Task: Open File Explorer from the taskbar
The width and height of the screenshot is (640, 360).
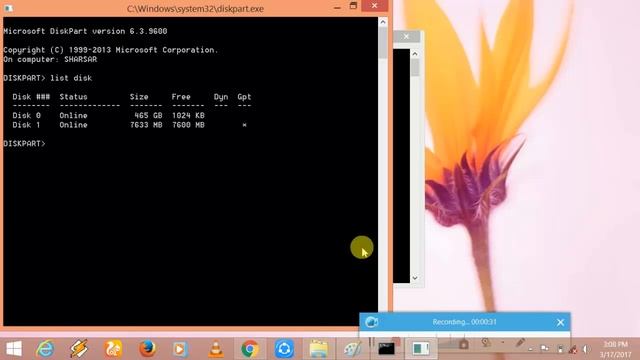Action: (318, 349)
